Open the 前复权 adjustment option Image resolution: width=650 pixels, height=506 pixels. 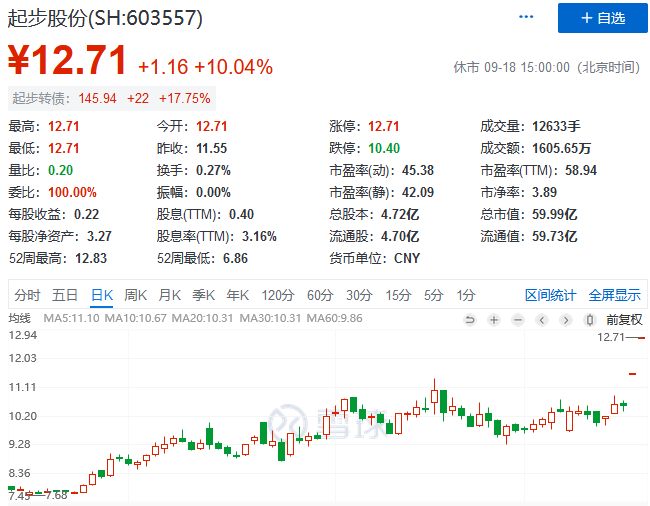pyautogui.click(x=624, y=320)
